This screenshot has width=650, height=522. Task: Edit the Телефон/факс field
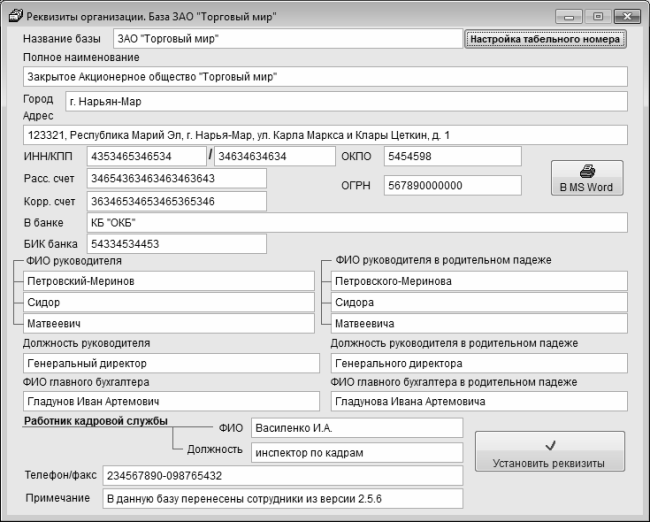point(283,476)
